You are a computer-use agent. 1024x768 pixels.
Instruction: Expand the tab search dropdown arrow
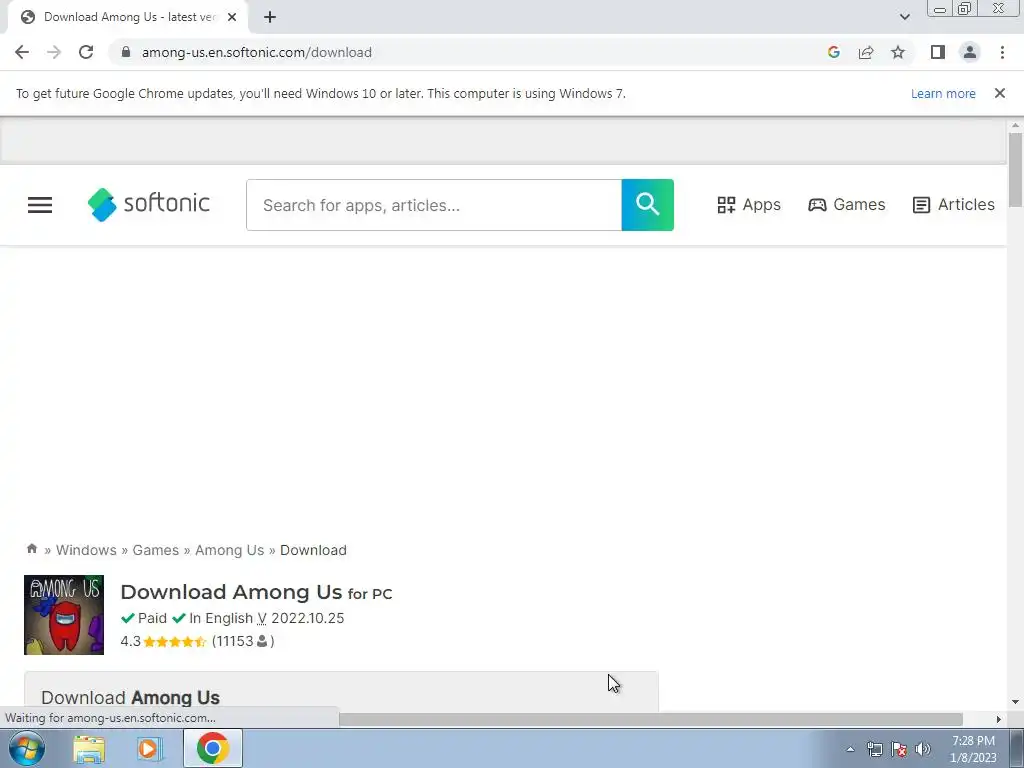coord(904,17)
